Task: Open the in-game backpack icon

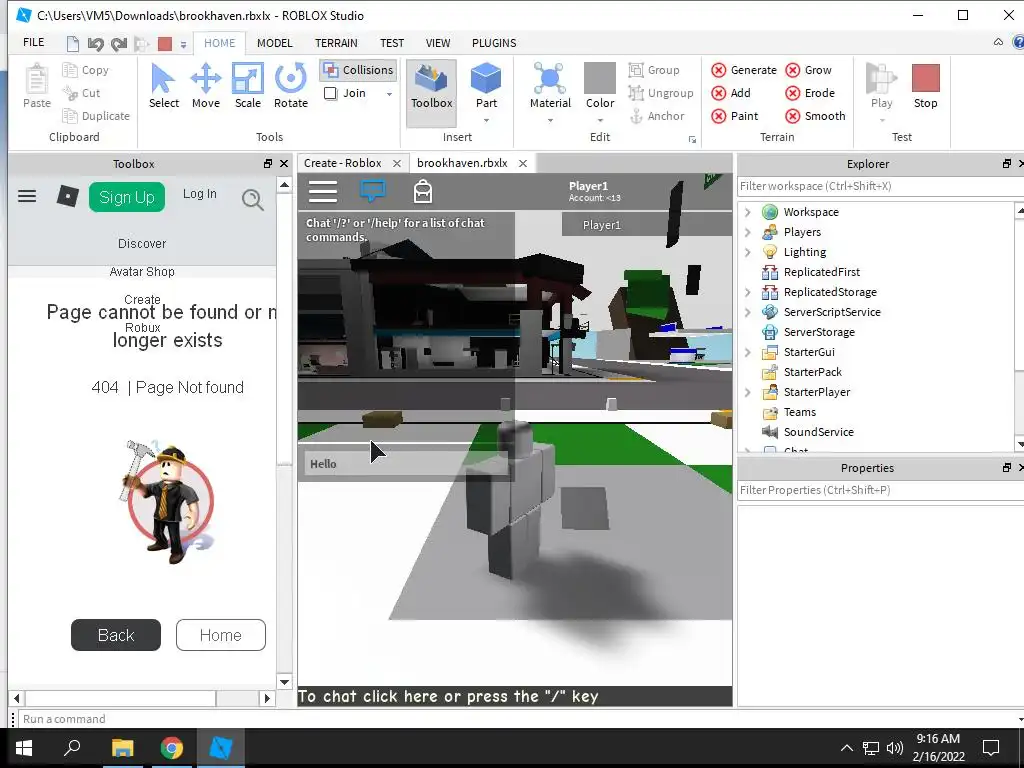Action: point(423,191)
